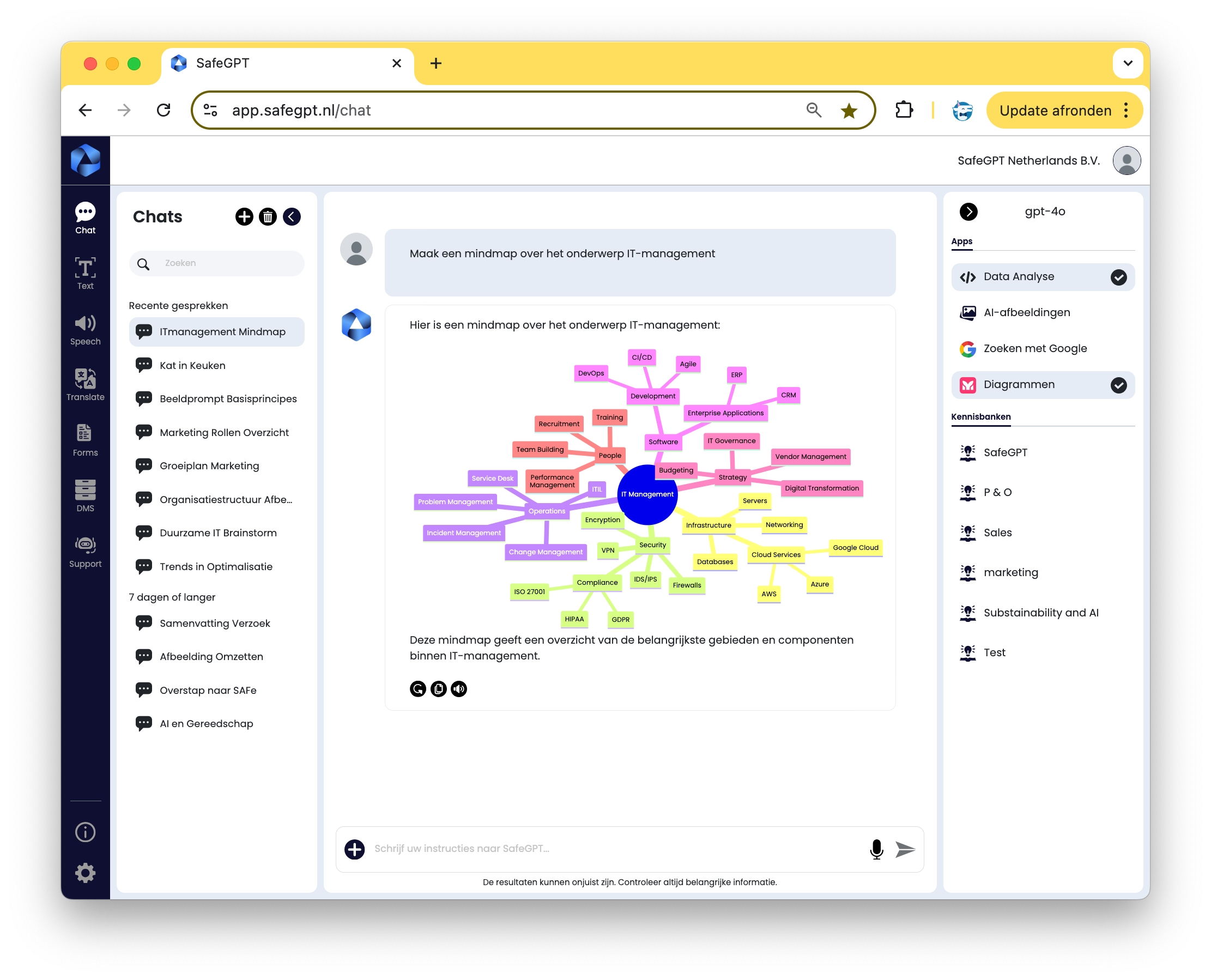Image resolution: width=1211 pixels, height=980 pixels.
Task: Open Organisatiestructuur Afbe... chat
Action: pos(217,500)
